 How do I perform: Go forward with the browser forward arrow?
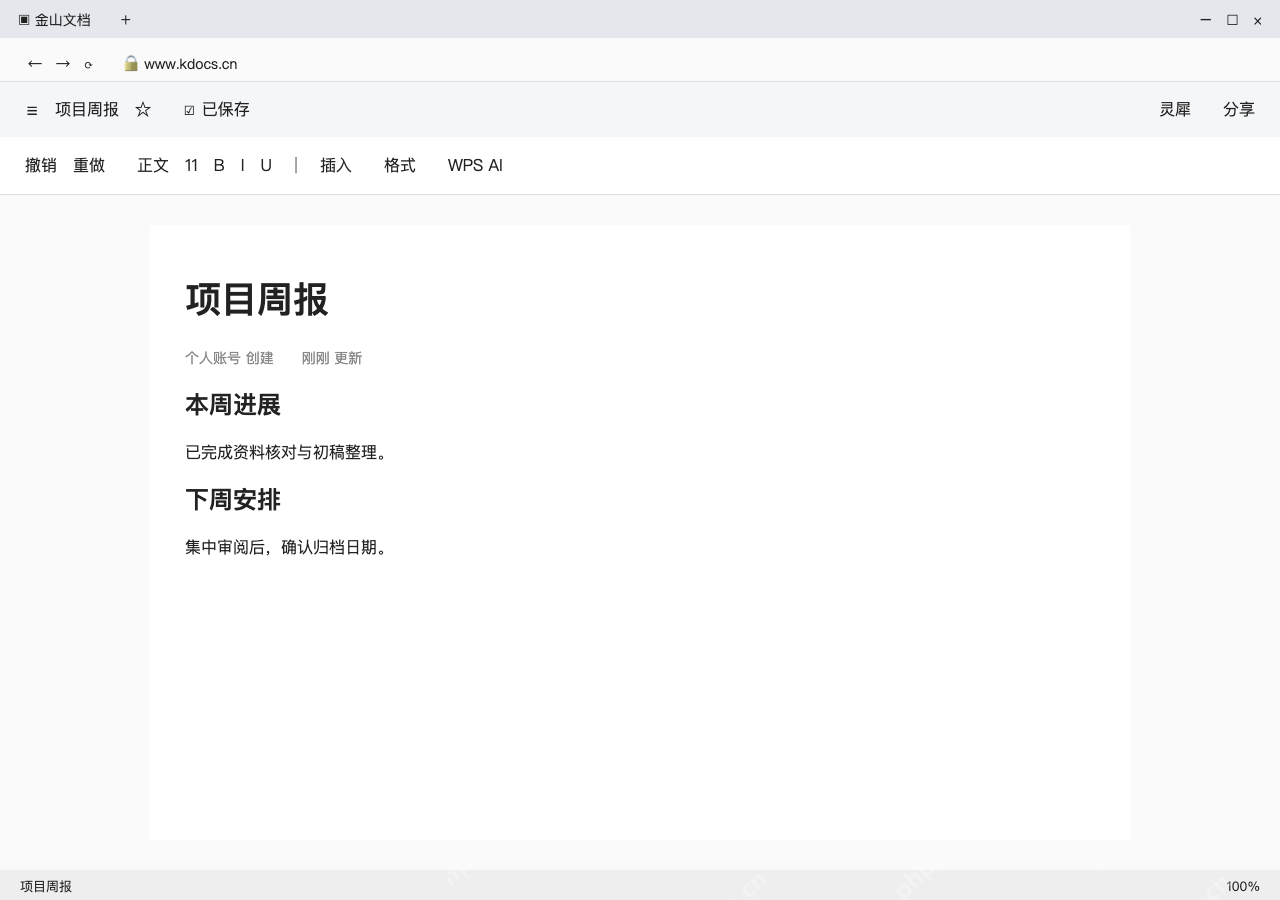(63, 64)
